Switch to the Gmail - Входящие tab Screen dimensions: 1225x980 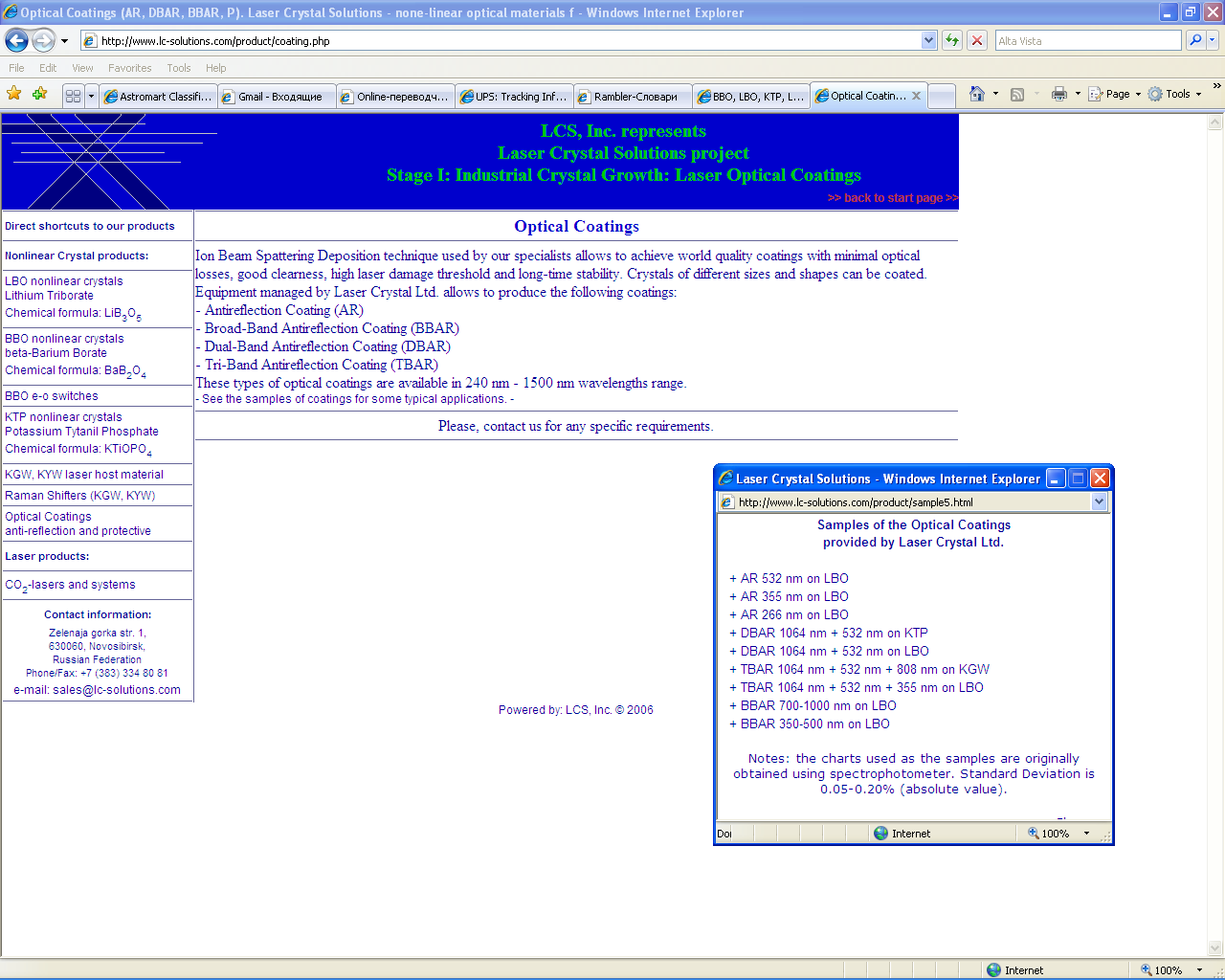coord(276,97)
